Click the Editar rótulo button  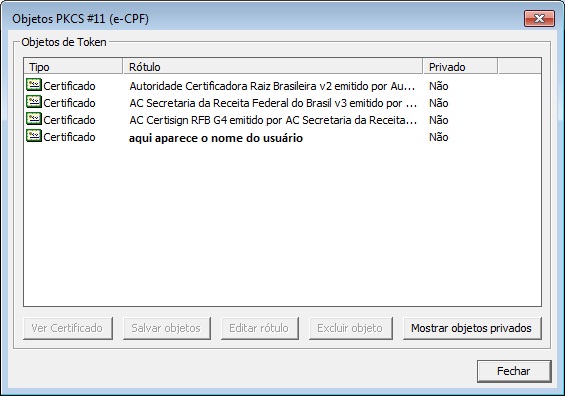point(260,328)
